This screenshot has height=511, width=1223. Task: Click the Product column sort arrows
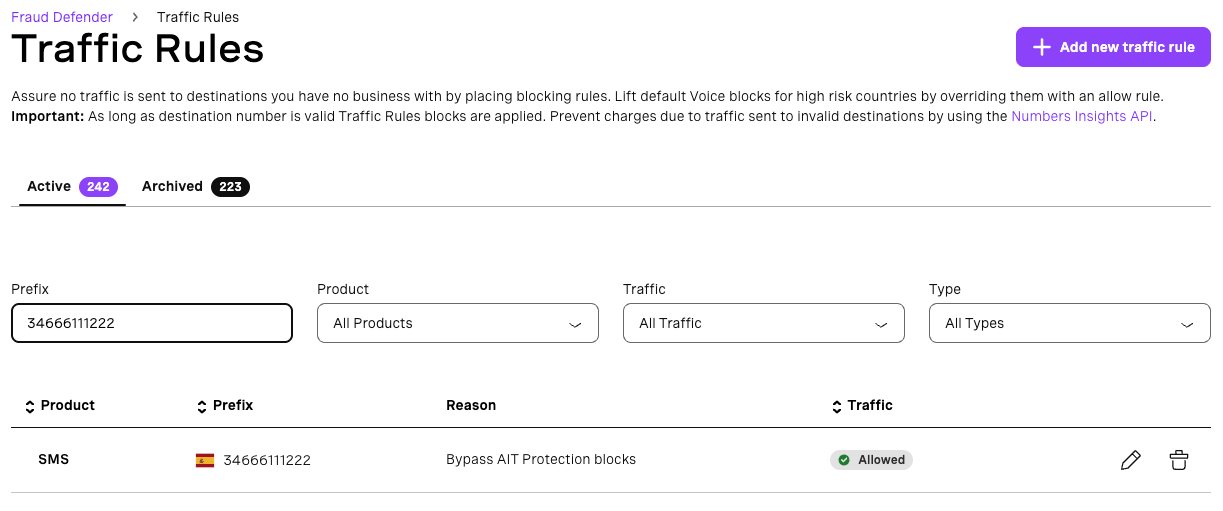point(30,406)
